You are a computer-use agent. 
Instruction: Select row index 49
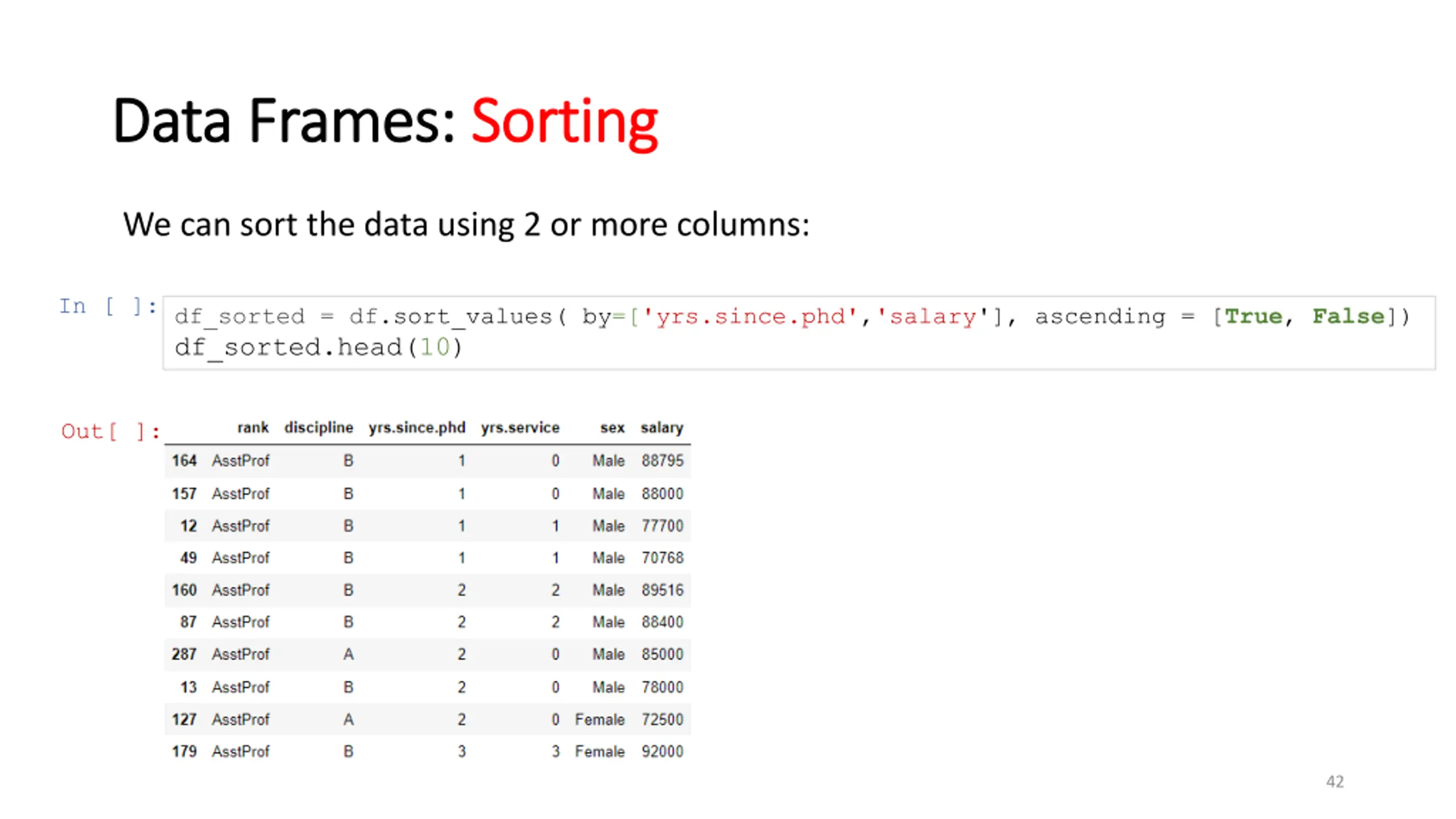click(188, 557)
